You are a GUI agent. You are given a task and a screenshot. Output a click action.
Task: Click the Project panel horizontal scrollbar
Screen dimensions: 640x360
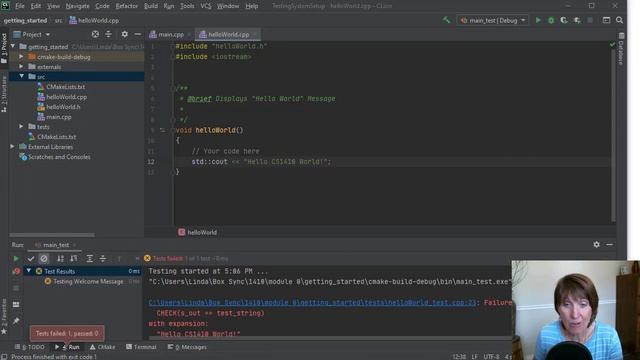click(52, 235)
